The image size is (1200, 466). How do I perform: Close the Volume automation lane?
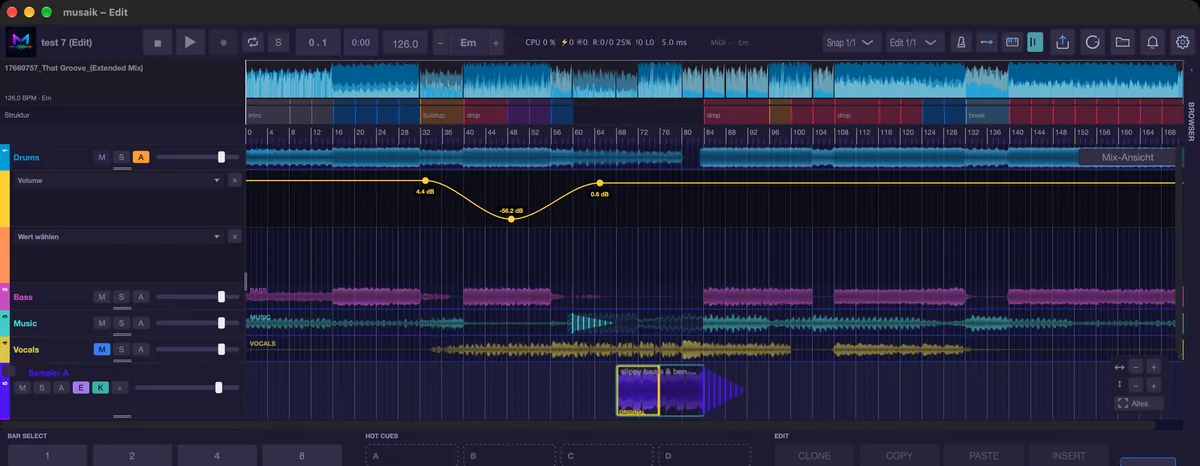coord(234,180)
